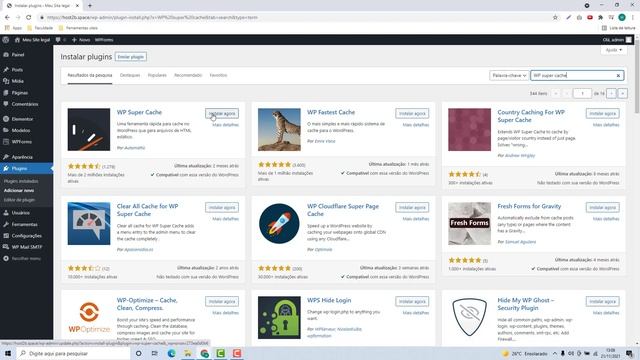Click the Windows taskbar search box
Screen dimensions: 640x360
[73, 353]
